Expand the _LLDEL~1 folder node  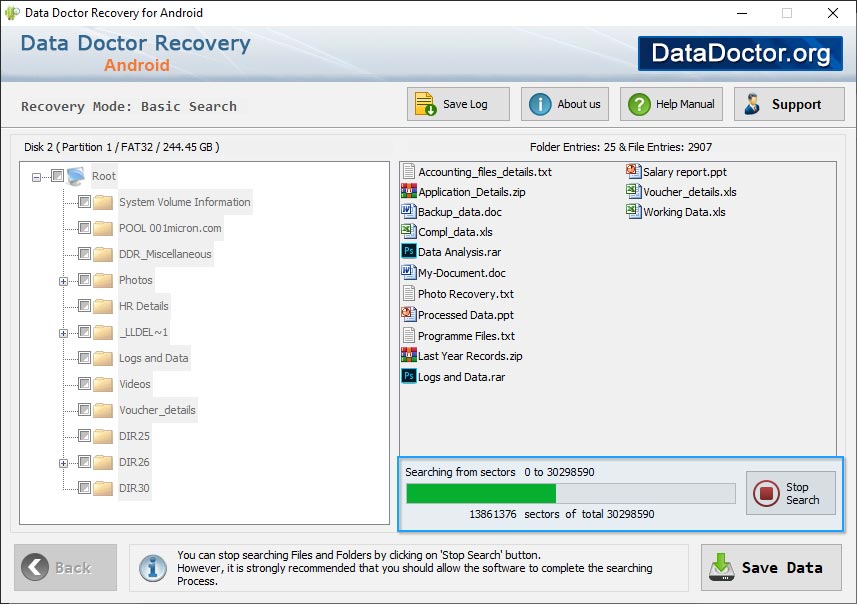(63, 333)
